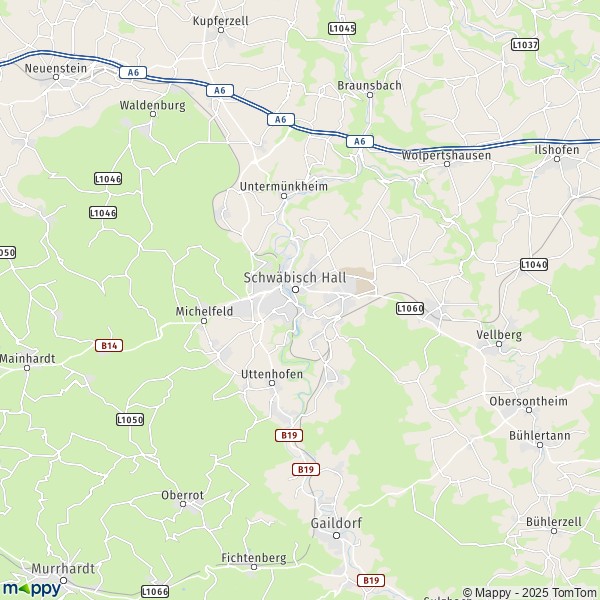Click the Mappy logo
Screen dimensions: 600x600
(x=32, y=589)
